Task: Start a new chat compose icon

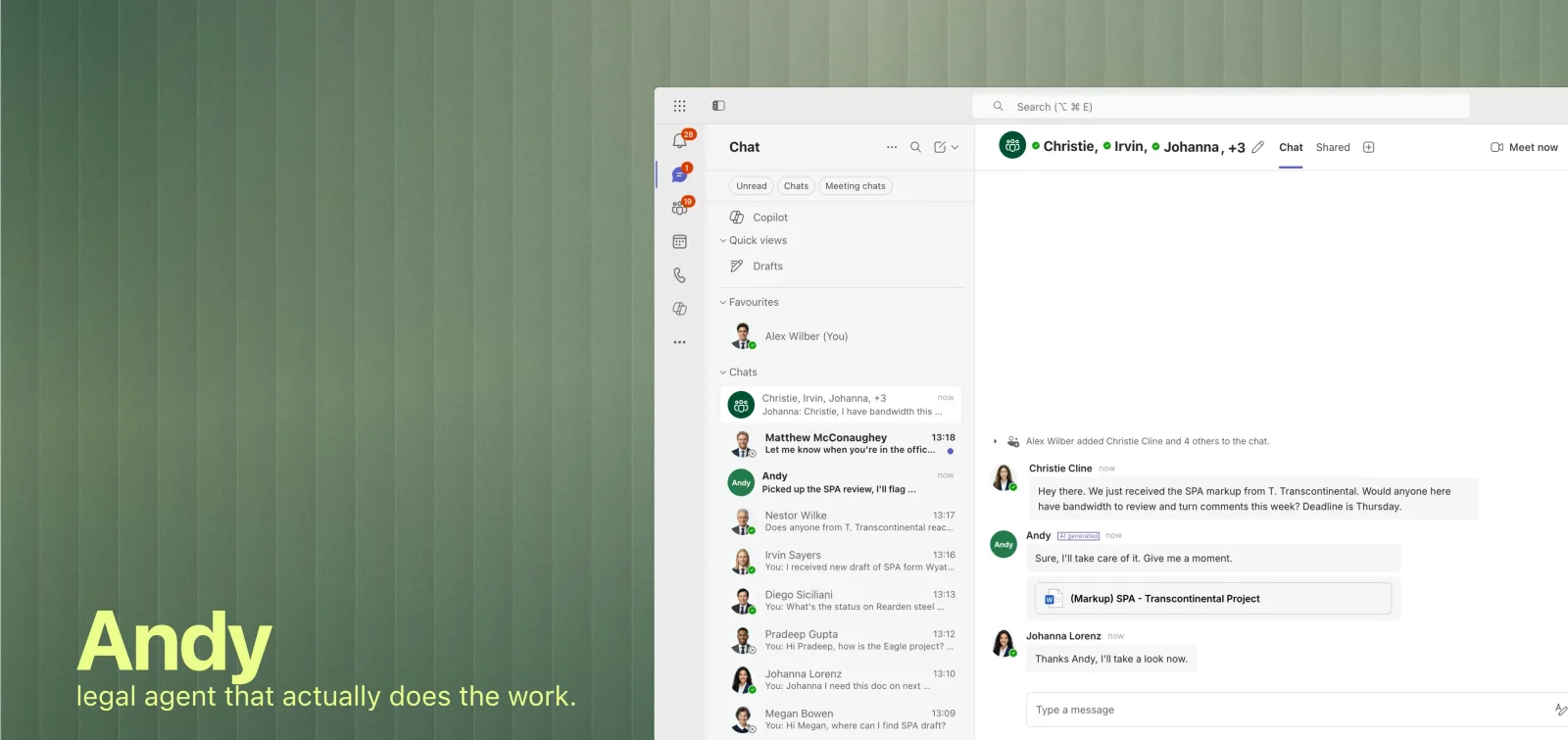Action: (x=940, y=147)
